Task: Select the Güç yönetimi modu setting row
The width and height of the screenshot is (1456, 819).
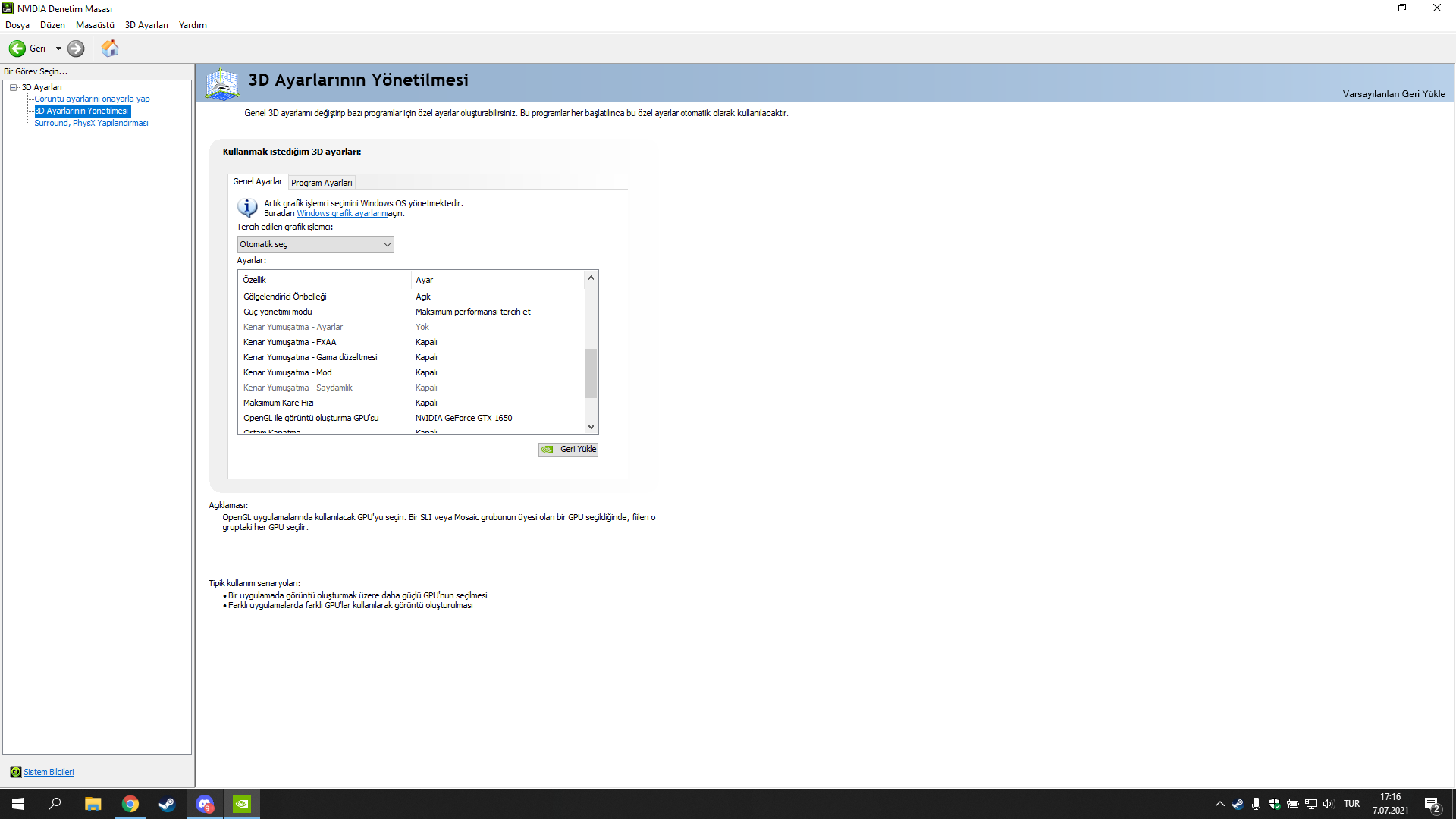Action: pos(278,312)
